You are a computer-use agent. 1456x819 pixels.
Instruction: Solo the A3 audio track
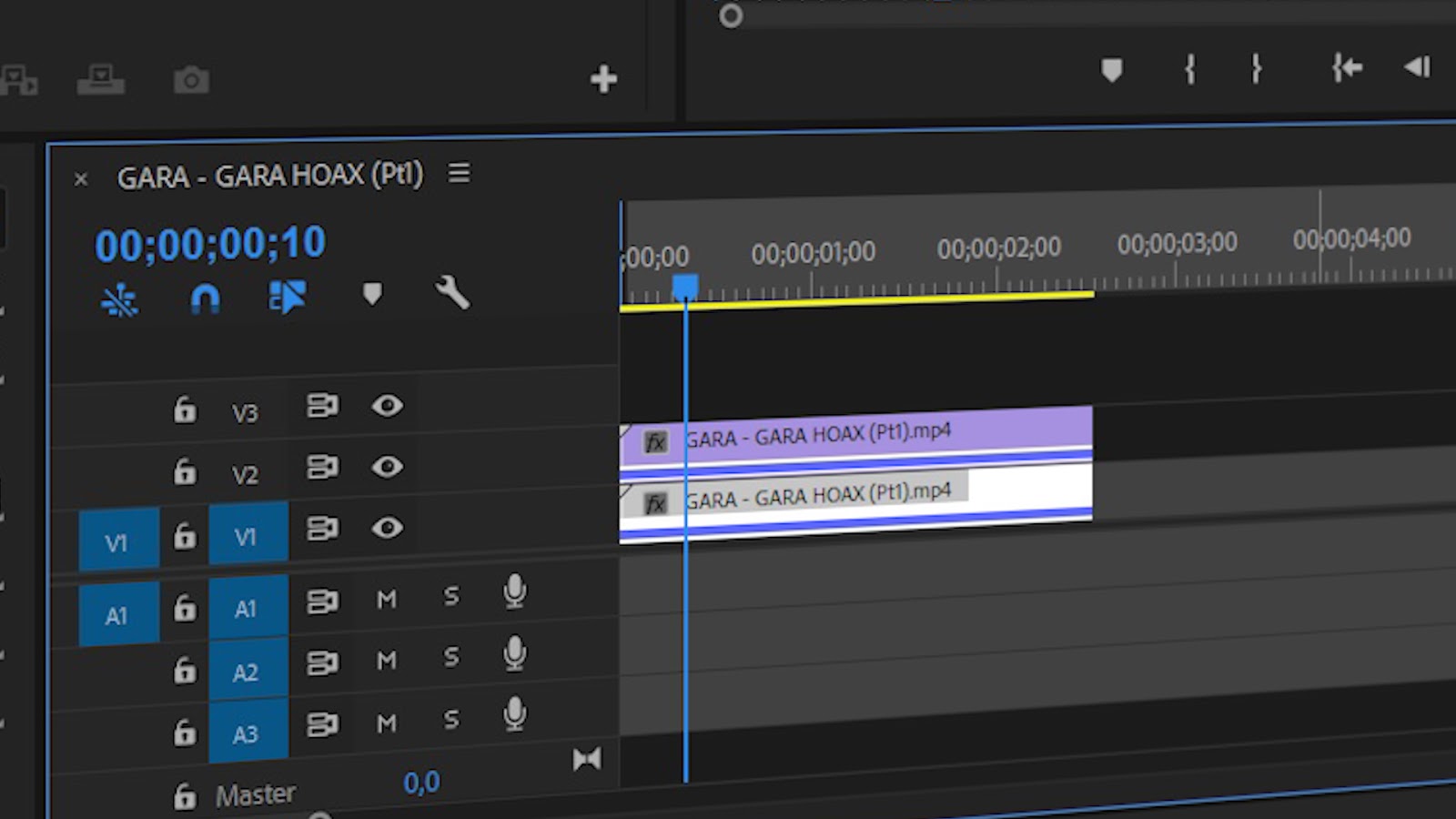[450, 718]
